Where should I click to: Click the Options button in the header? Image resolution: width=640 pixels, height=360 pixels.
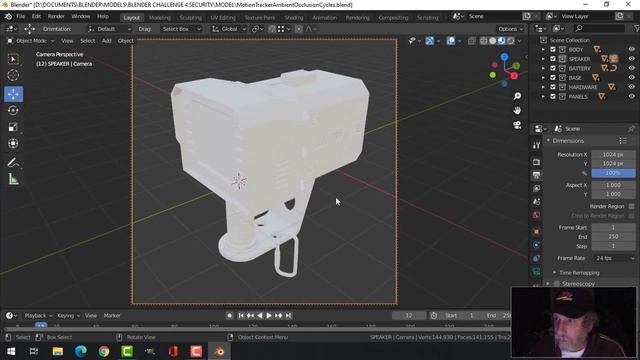click(510, 29)
